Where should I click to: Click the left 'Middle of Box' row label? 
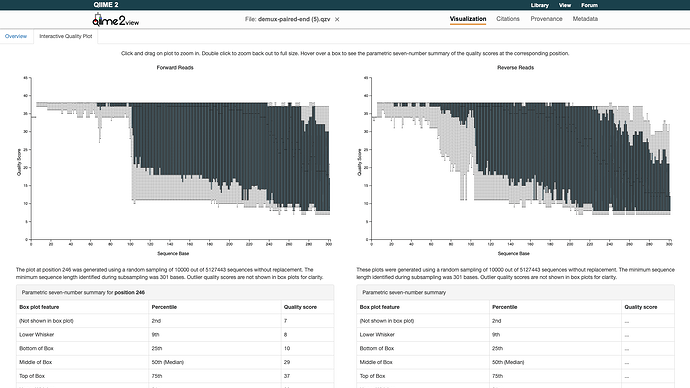click(35, 362)
